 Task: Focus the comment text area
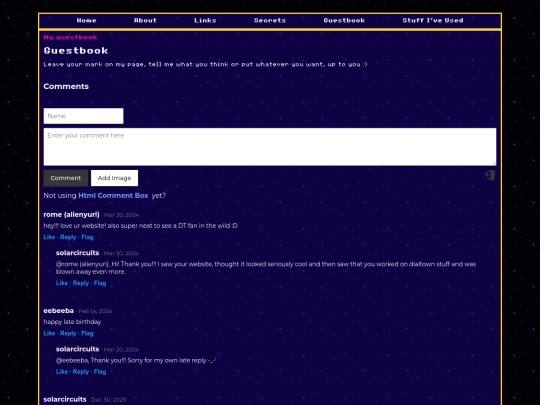pos(270,147)
